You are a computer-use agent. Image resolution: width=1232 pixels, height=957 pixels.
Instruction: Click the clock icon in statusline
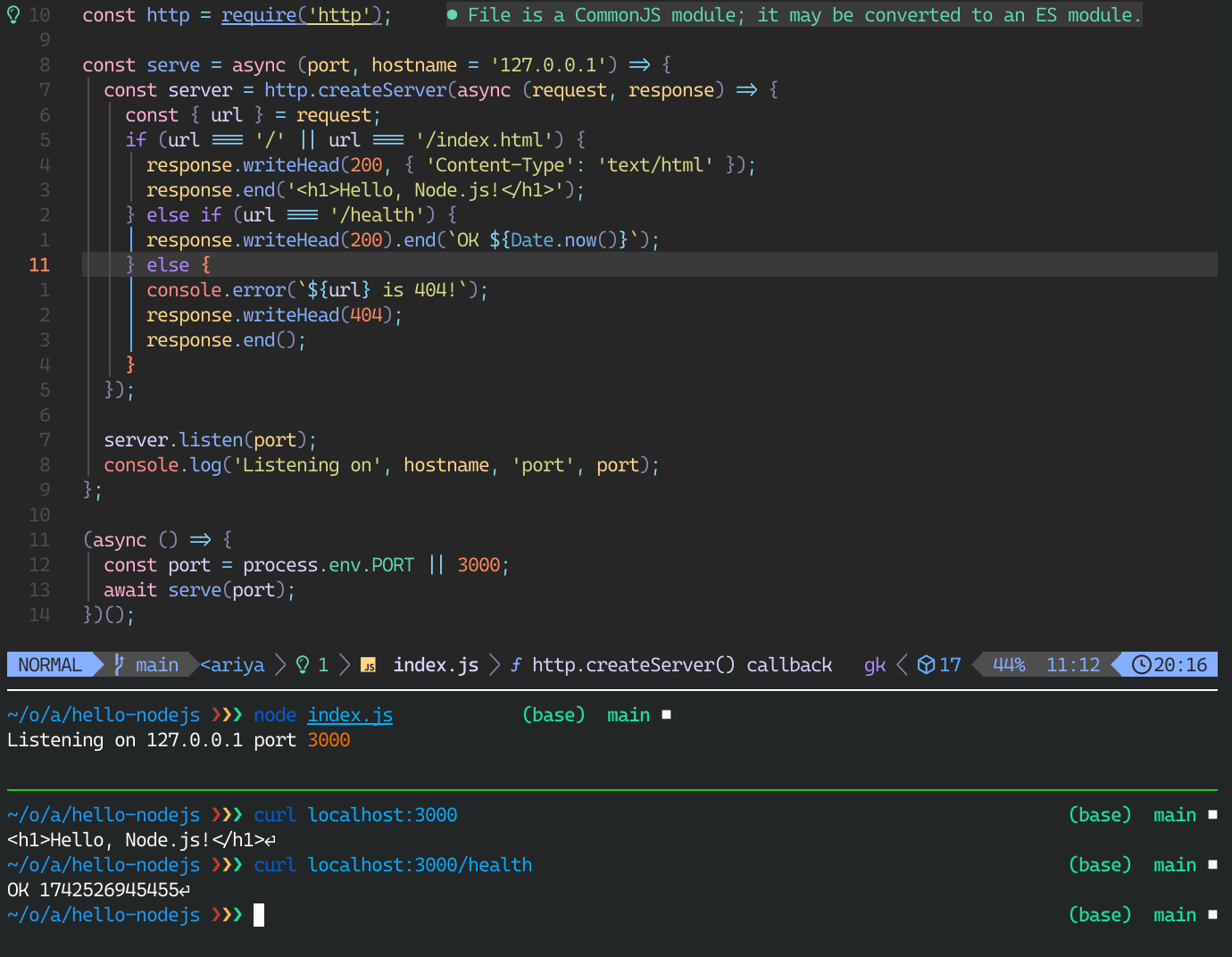[1141, 665]
